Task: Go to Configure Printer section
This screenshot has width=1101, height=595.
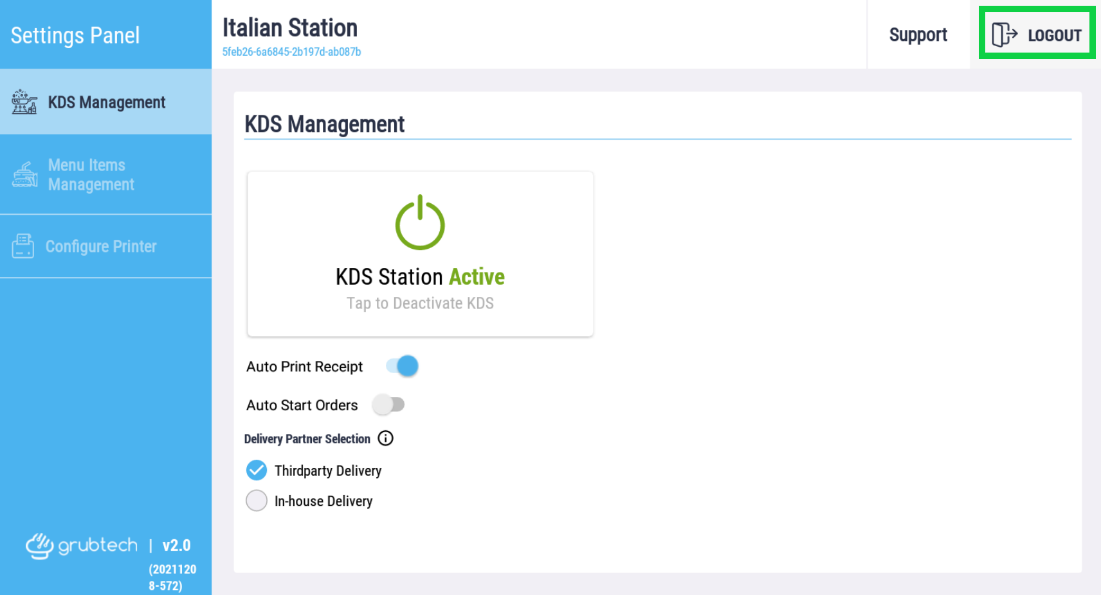Action: (105, 246)
